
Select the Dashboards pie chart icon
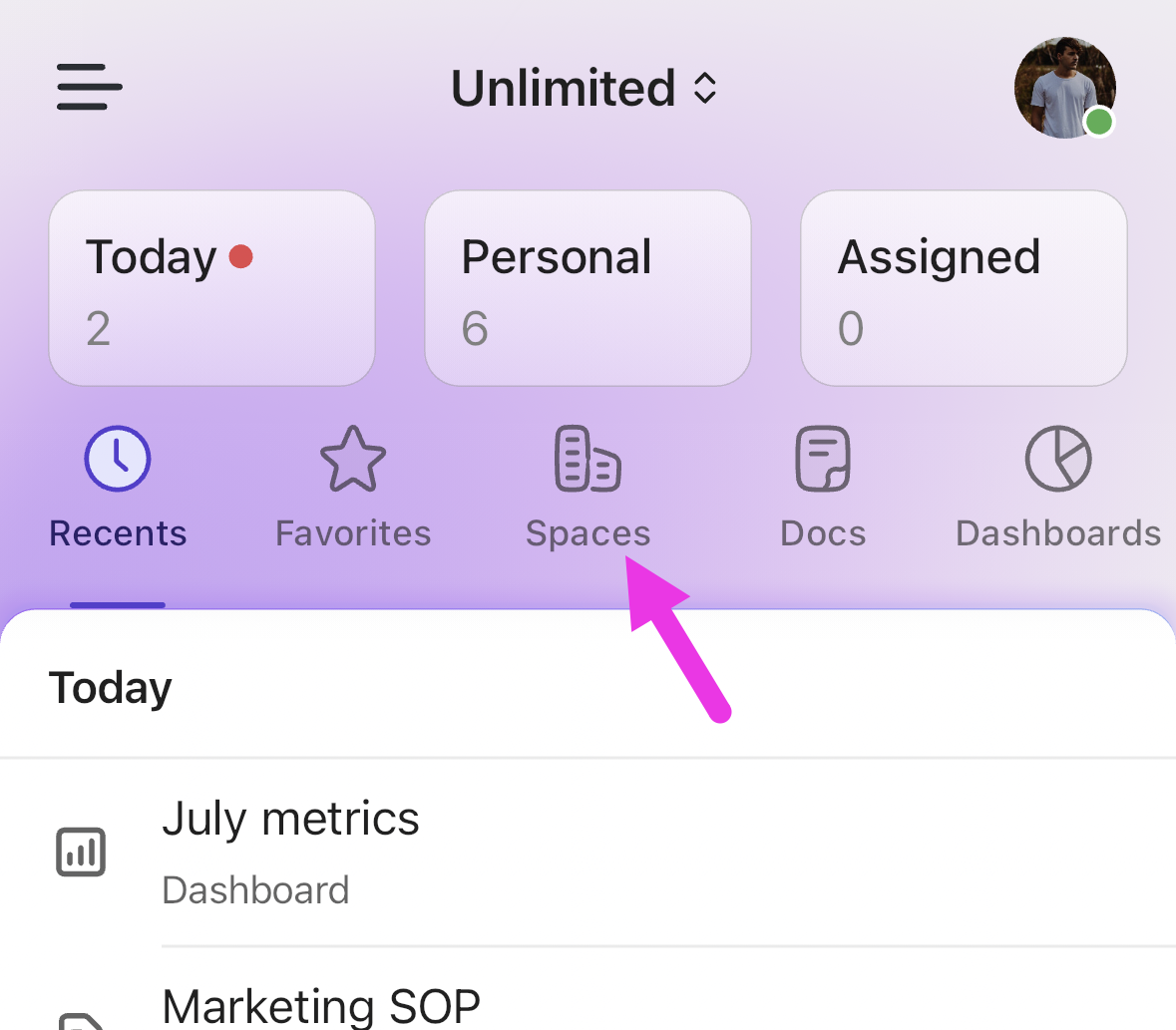click(1057, 459)
